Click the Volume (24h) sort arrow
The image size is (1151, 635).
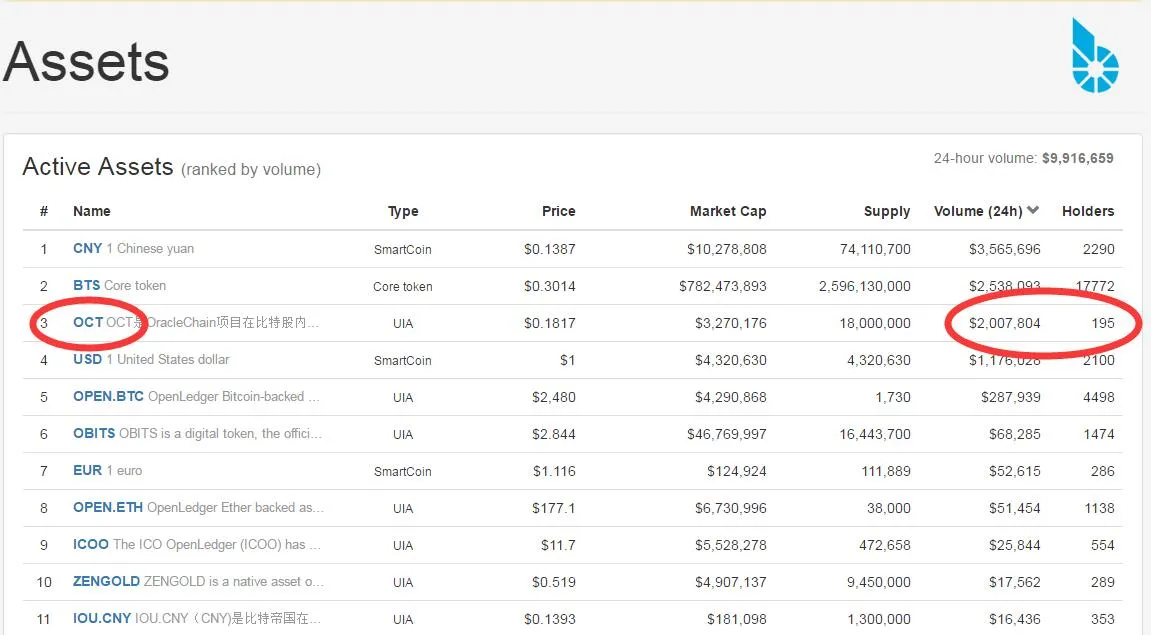point(1034,210)
